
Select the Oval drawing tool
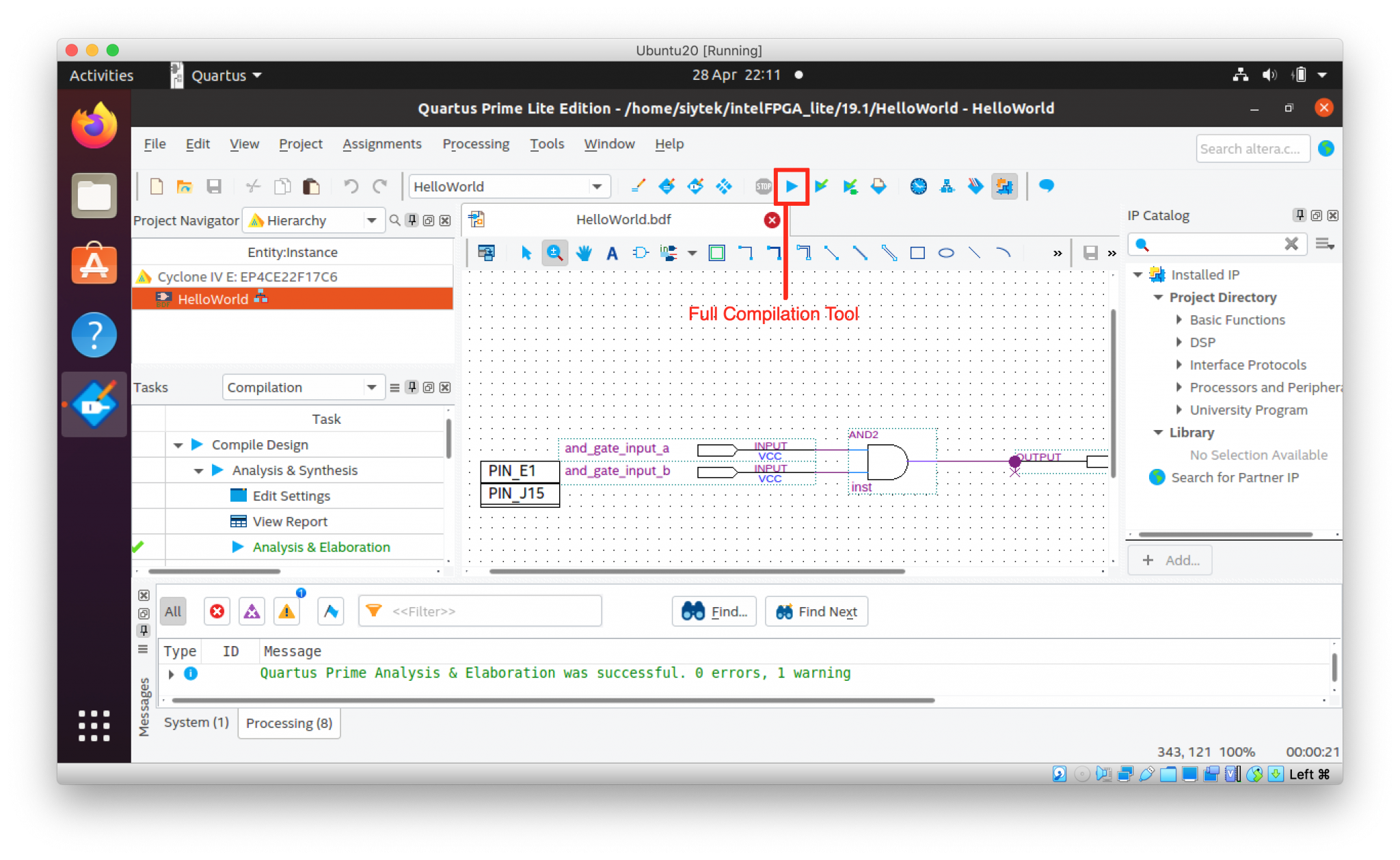point(946,253)
